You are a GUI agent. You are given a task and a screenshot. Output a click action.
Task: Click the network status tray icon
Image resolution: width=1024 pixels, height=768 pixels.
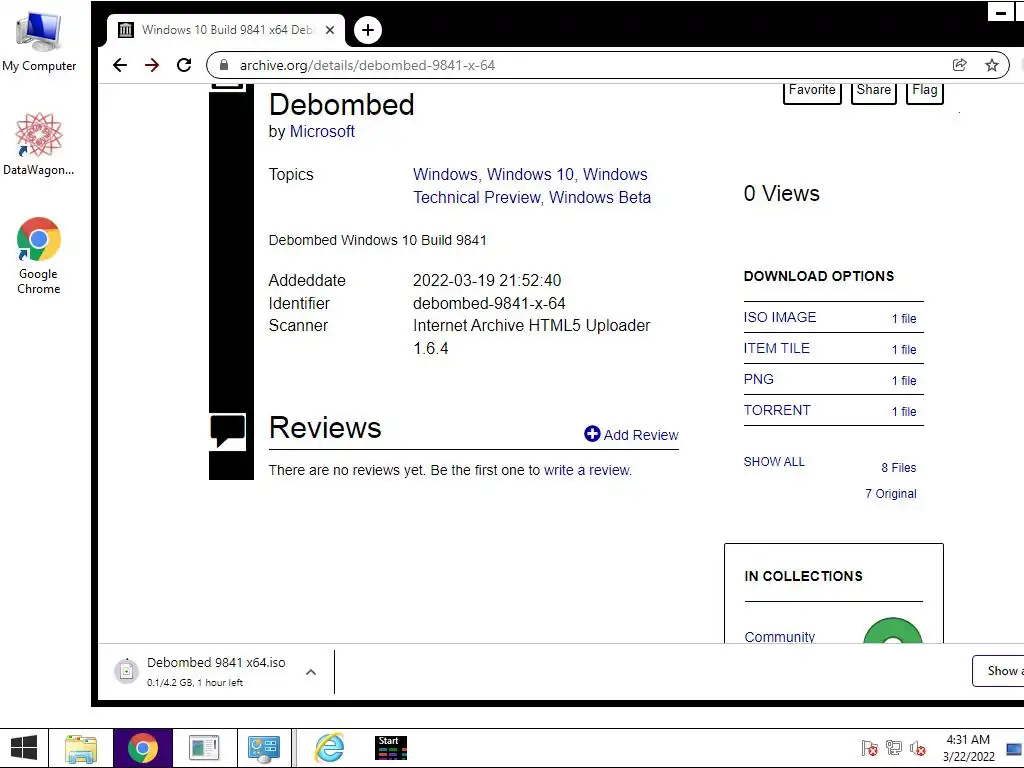pyautogui.click(x=893, y=748)
